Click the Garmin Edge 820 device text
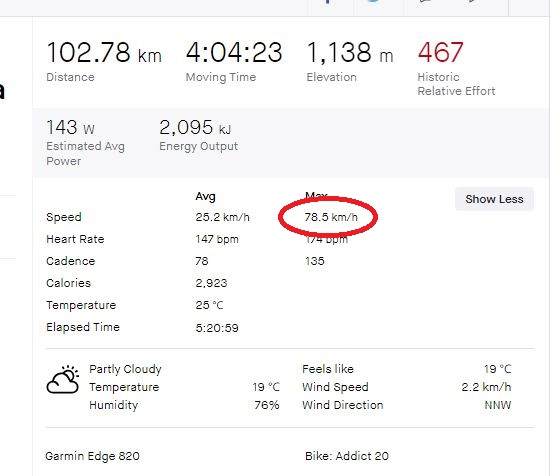This screenshot has width=560, height=476. coord(92,456)
